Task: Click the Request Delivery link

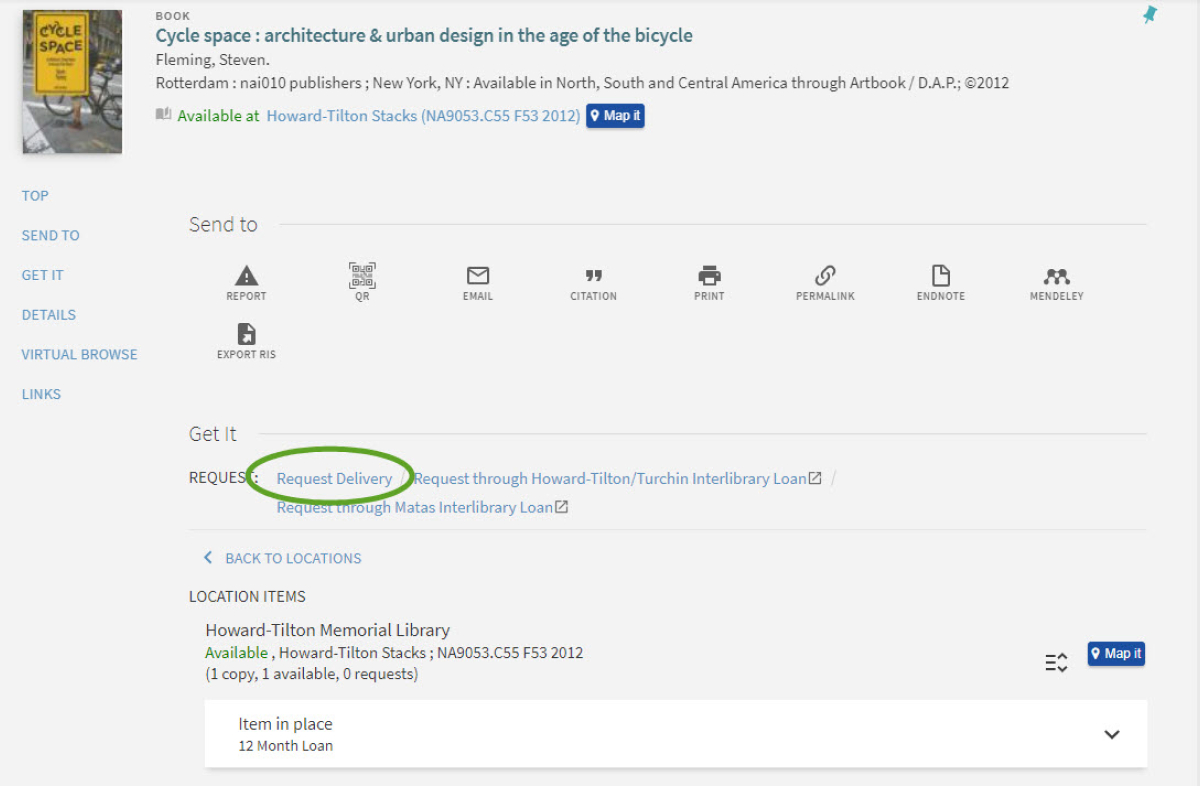Action: click(x=334, y=479)
